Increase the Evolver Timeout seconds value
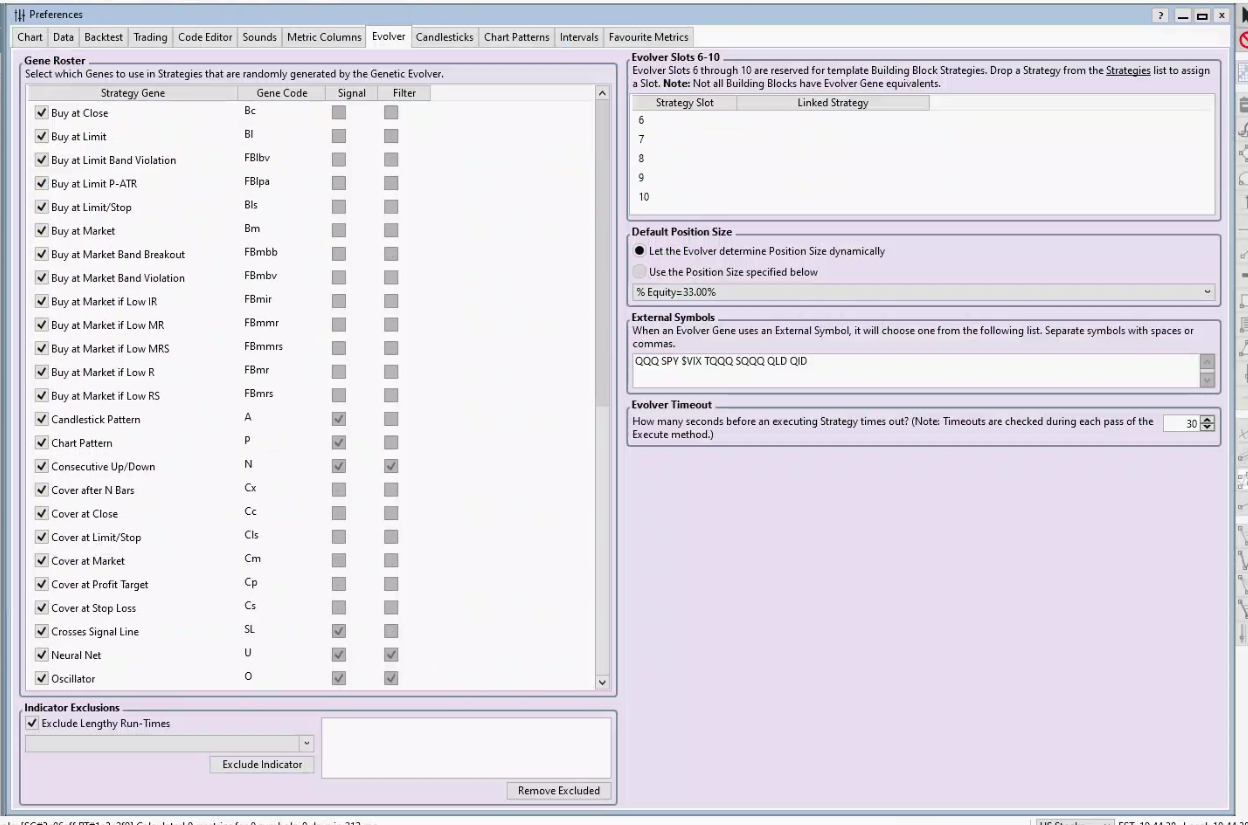The image size is (1248, 825). [x=1208, y=420]
